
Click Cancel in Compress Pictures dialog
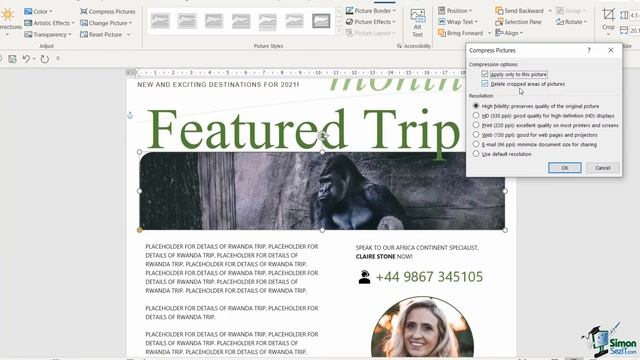602,168
